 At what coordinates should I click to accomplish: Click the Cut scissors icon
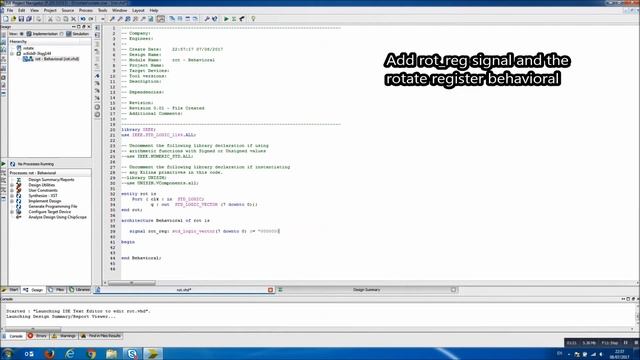50,19
